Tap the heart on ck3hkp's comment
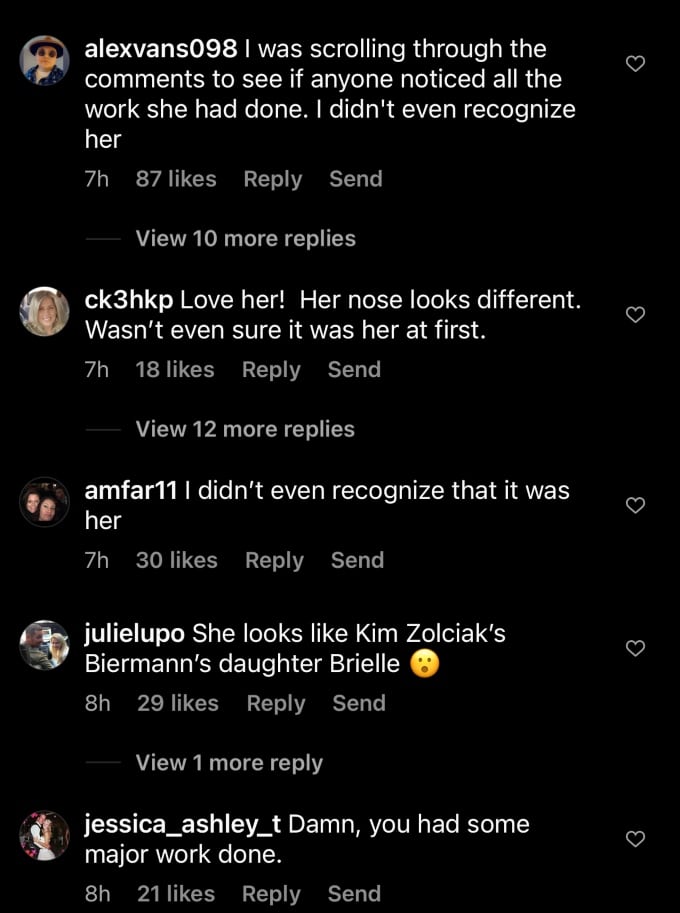The width and height of the screenshot is (680, 913). (x=635, y=314)
